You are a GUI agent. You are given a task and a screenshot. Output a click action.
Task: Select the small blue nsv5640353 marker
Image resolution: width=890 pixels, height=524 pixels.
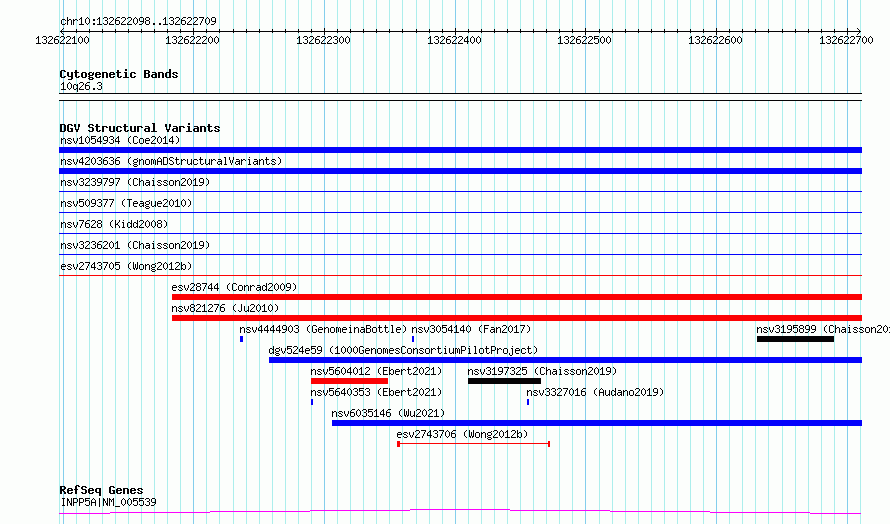(x=312, y=402)
